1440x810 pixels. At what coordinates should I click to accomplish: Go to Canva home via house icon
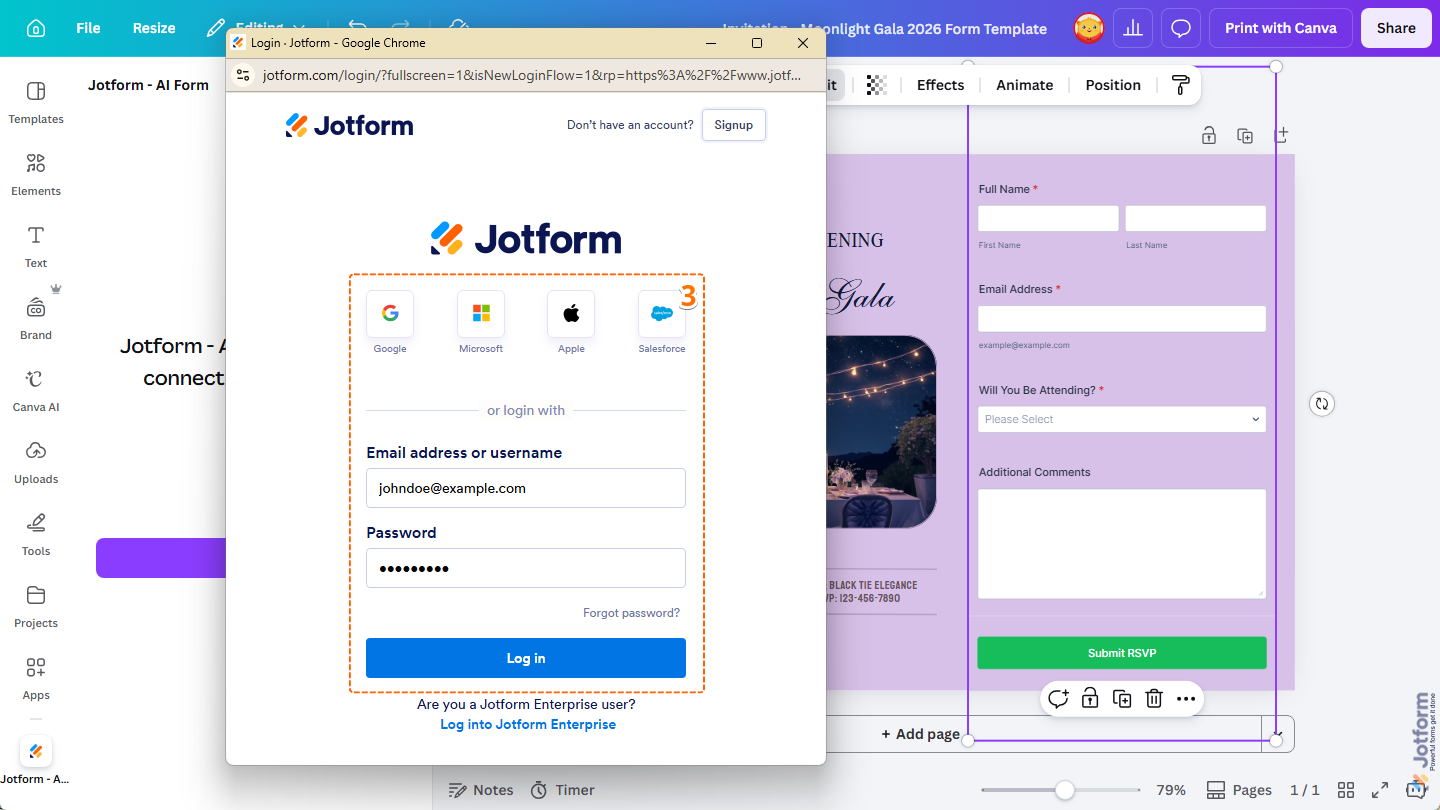coord(36,28)
